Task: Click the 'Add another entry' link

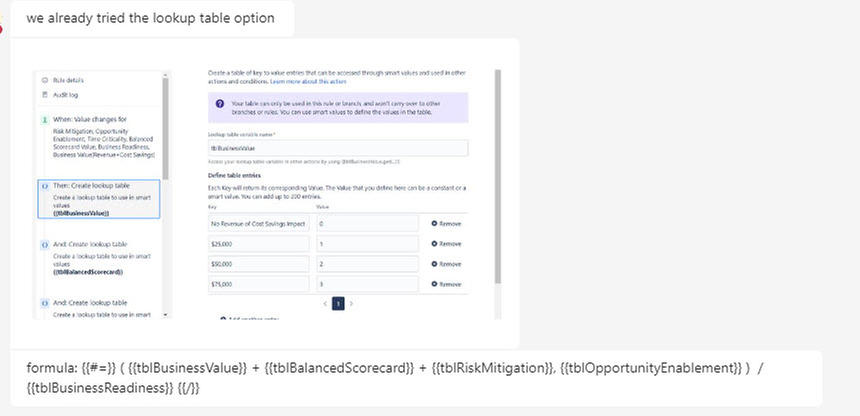Action: pyautogui.click(x=250, y=319)
